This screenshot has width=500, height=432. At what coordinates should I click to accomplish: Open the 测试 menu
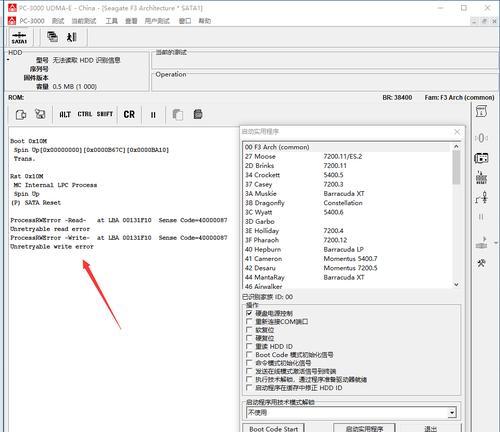pyautogui.click(x=58, y=21)
